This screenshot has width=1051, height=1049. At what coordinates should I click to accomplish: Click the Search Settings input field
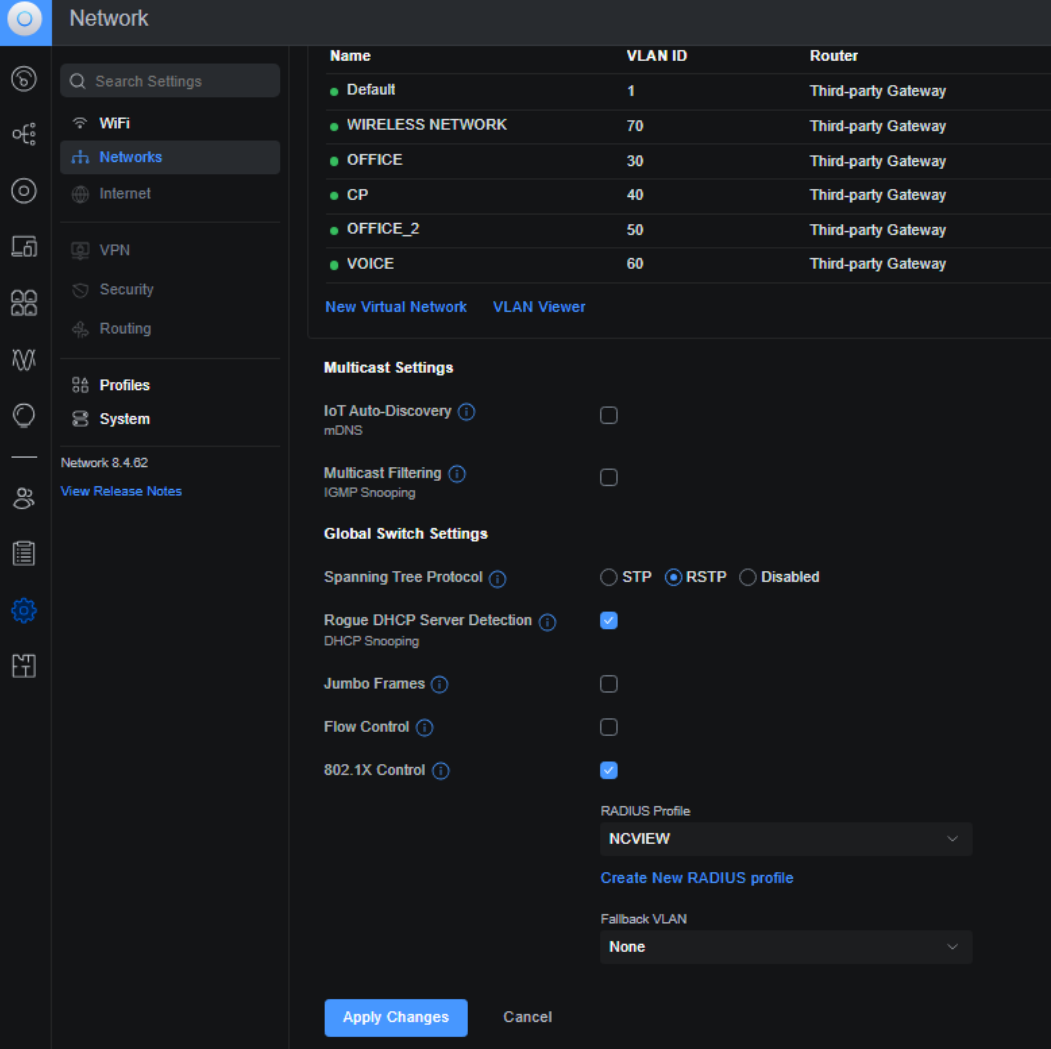[x=170, y=81]
